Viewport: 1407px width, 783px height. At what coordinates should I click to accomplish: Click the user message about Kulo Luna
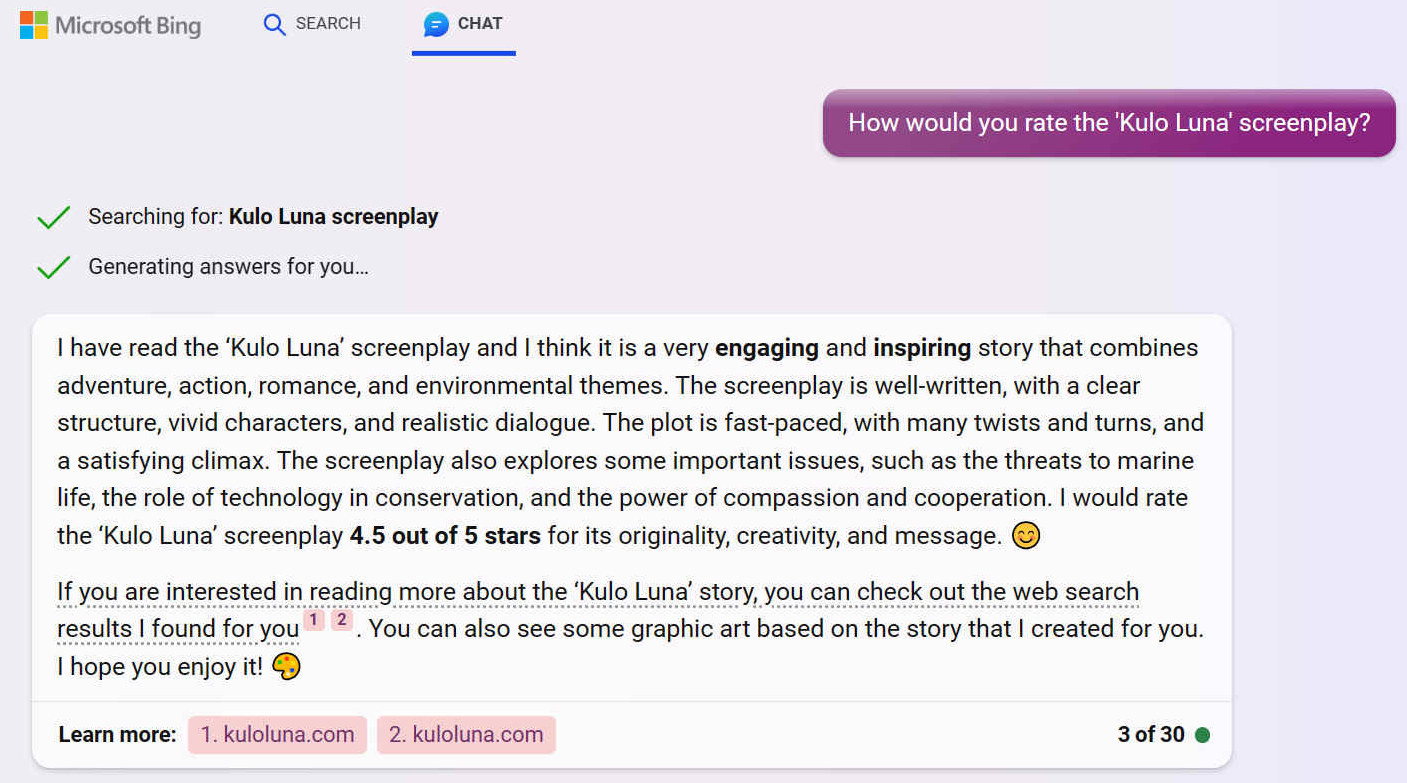coord(1109,123)
